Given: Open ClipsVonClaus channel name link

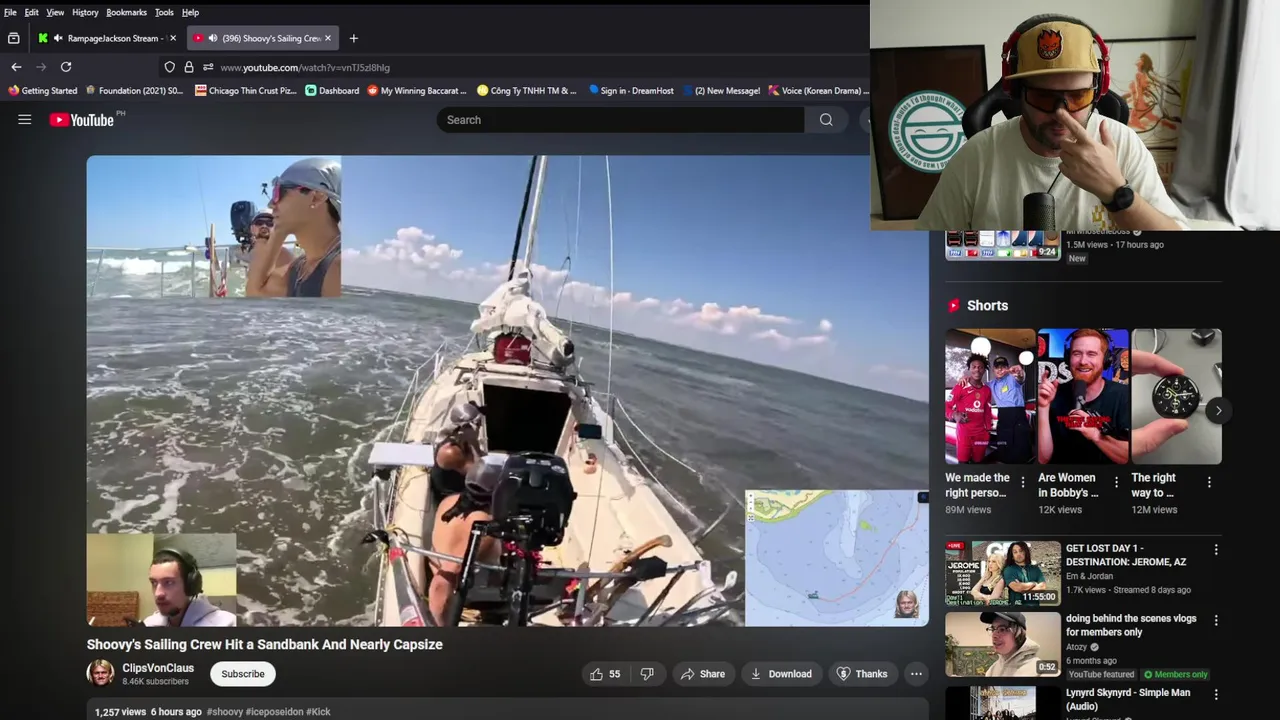Looking at the screenshot, I should [x=158, y=668].
